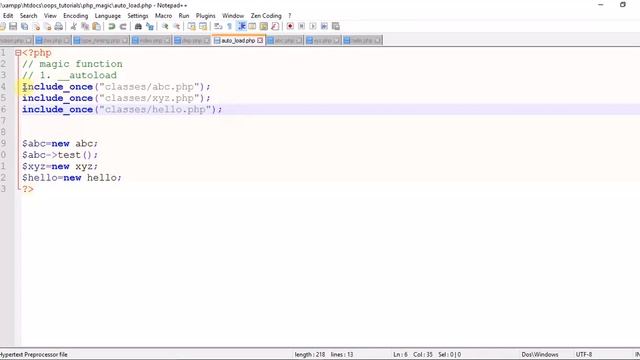Image resolution: width=640 pixels, height=360 pixels.
Task: Click the macro Playback icon
Action: [313, 27]
